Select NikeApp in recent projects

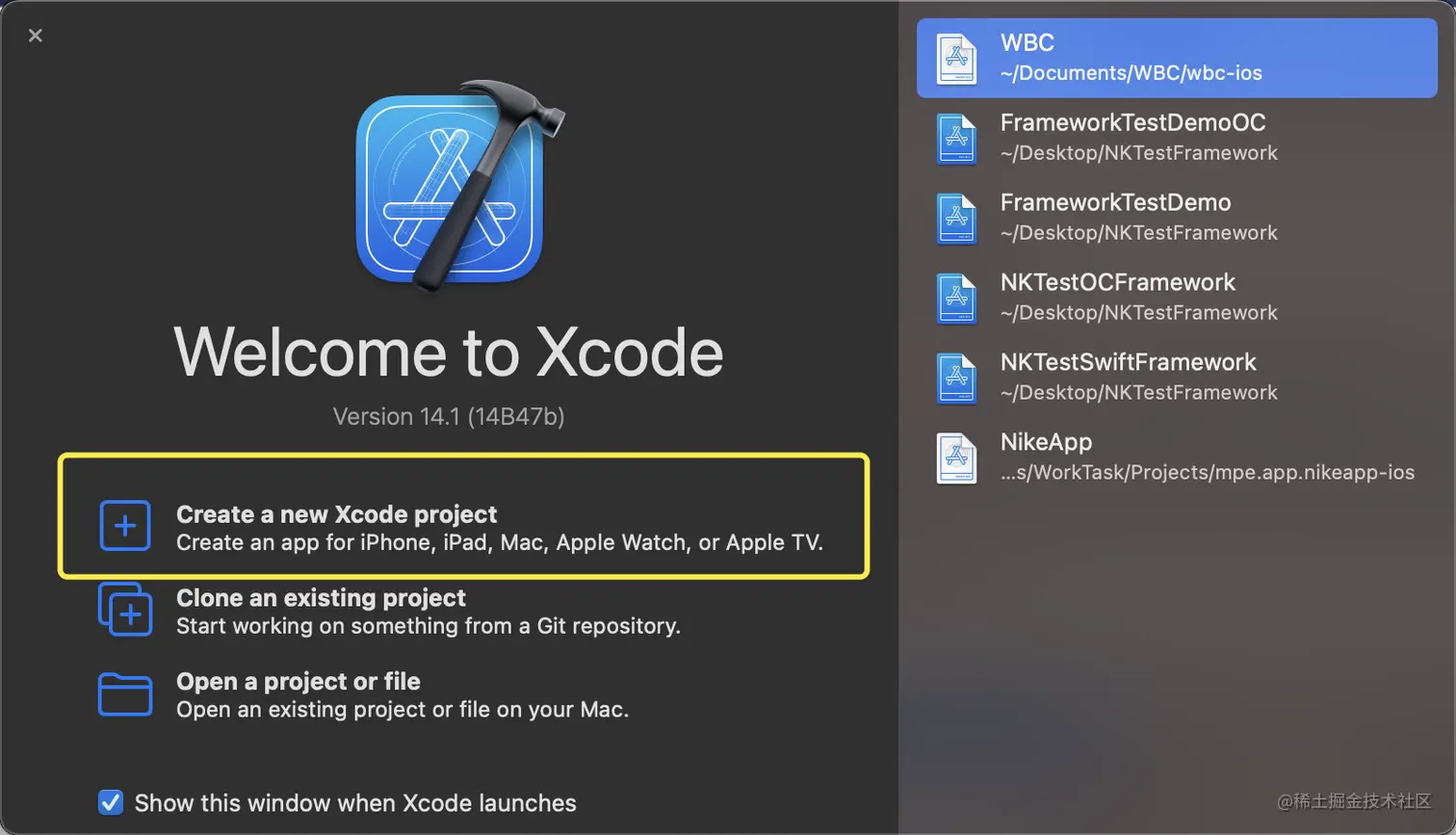1046,442
